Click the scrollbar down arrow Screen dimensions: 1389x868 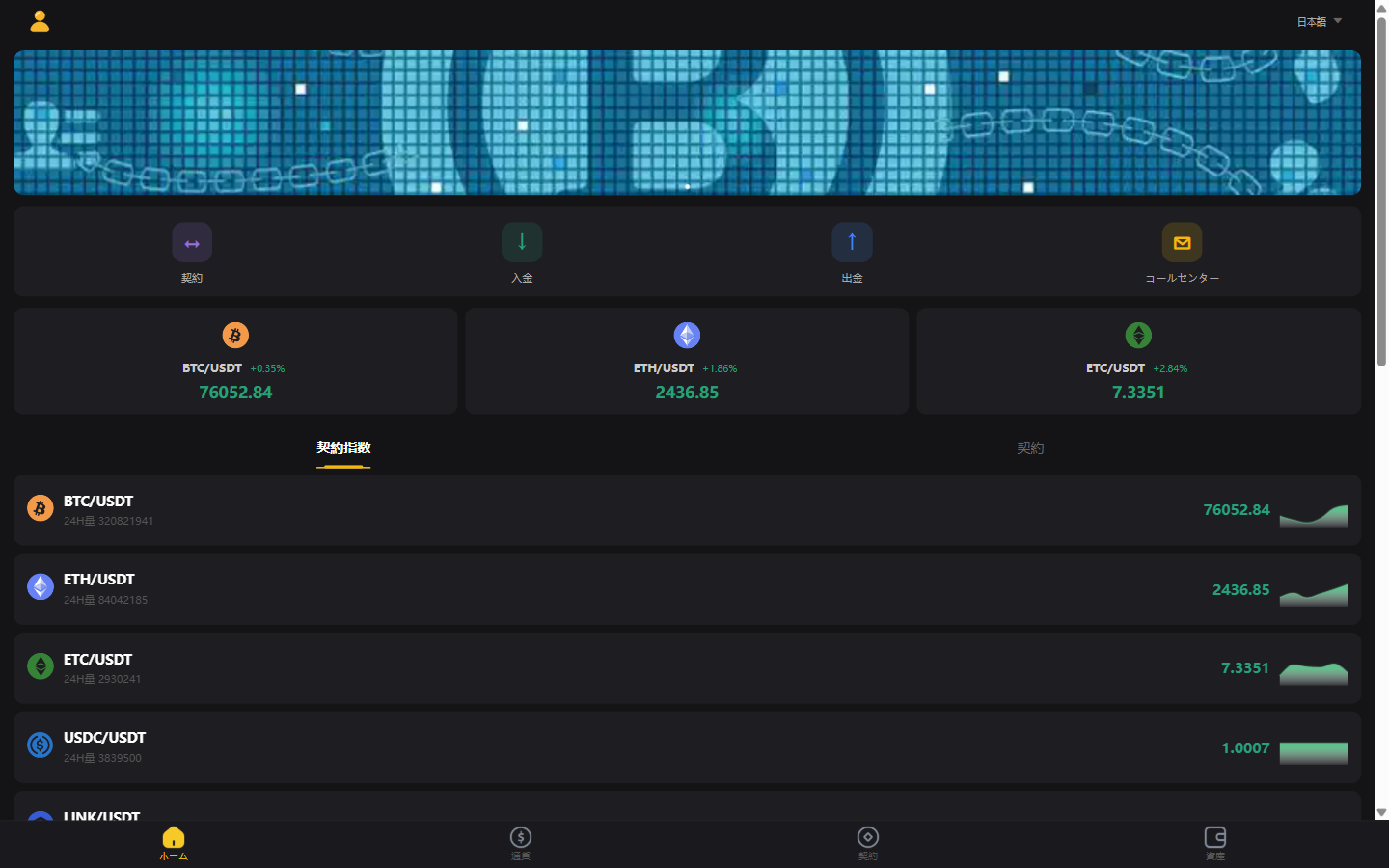[x=1381, y=813]
